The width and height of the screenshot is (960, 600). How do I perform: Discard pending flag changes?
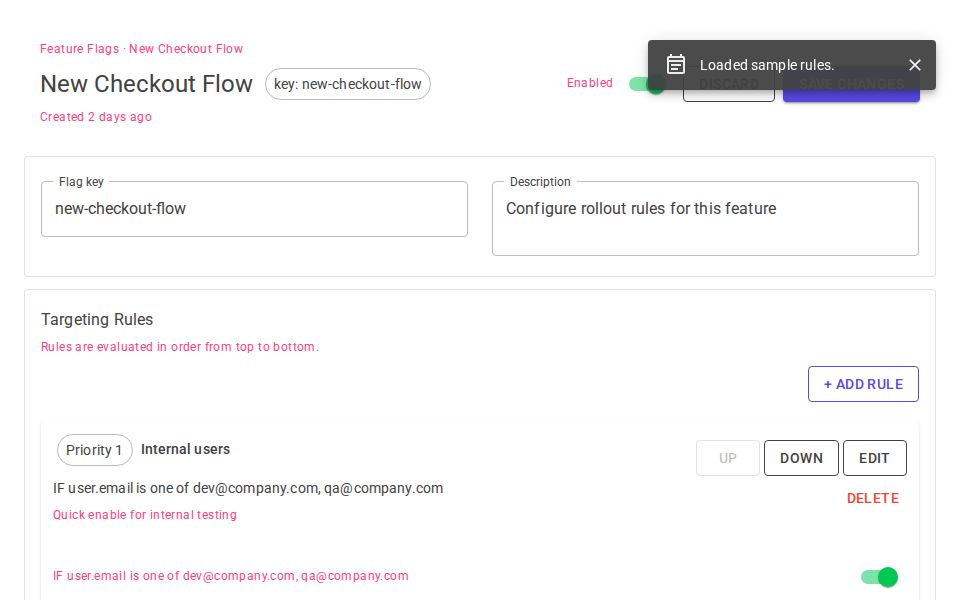729,85
